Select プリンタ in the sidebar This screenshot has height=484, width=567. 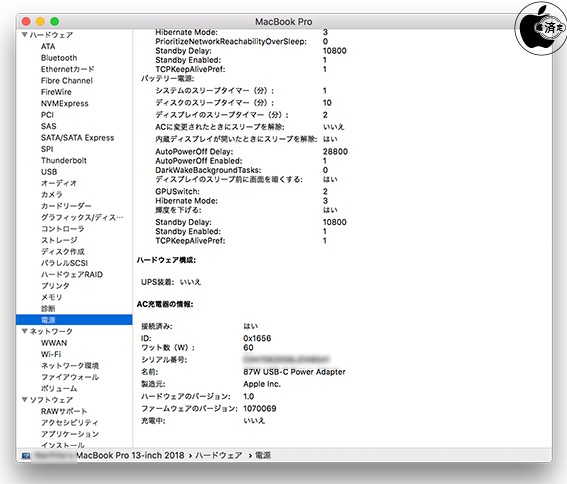point(55,286)
